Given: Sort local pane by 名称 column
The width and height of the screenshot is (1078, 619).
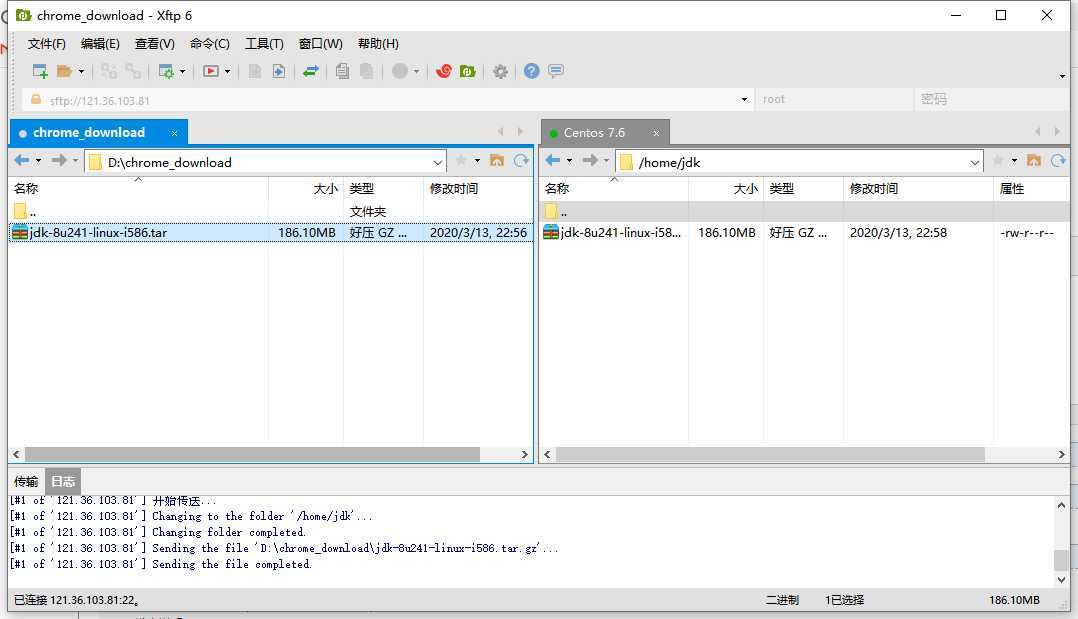Looking at the screenshot, I should click(138, 188).
